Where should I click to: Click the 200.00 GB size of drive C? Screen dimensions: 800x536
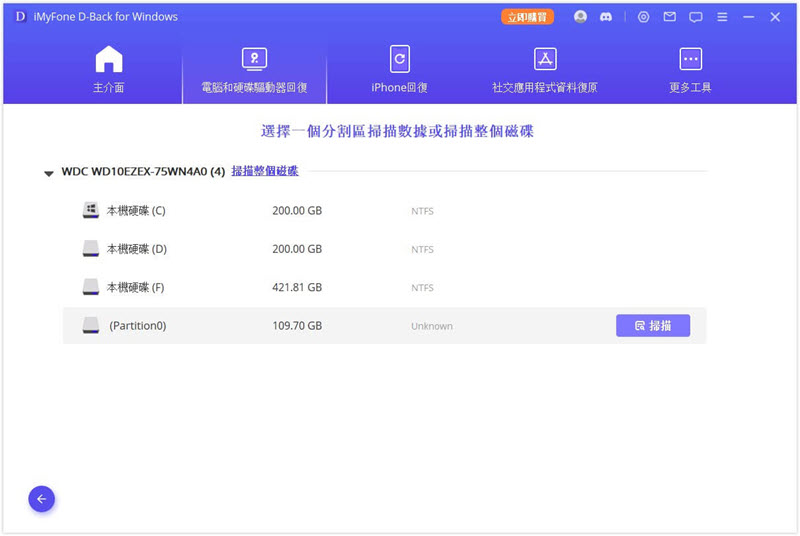point(297,211)
